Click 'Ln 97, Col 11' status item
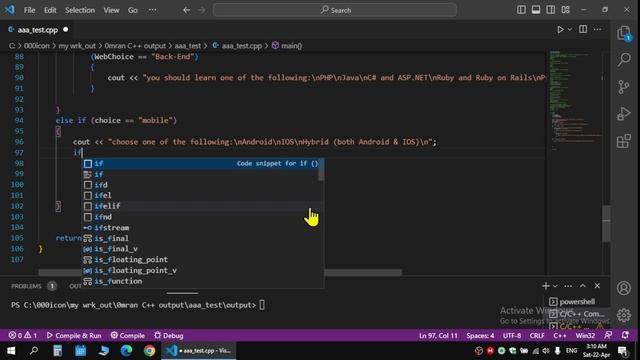 438,336
